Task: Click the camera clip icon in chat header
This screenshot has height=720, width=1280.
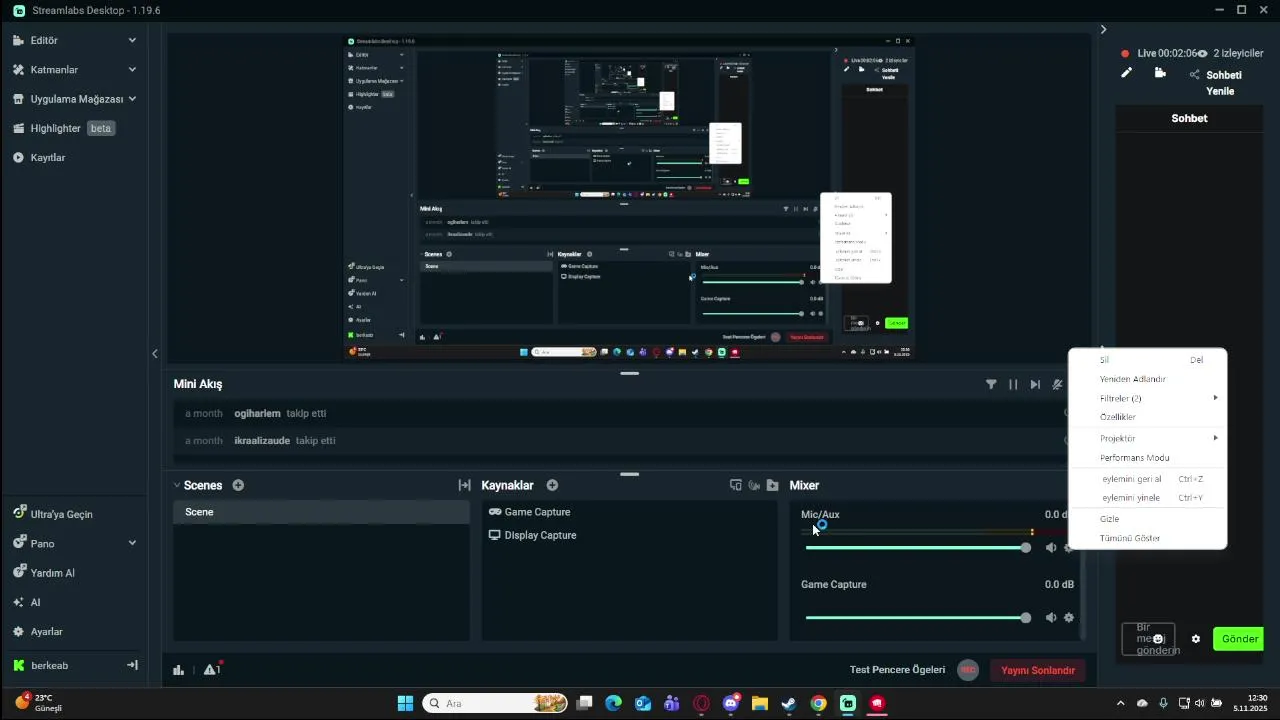Action: (1160, 73)
